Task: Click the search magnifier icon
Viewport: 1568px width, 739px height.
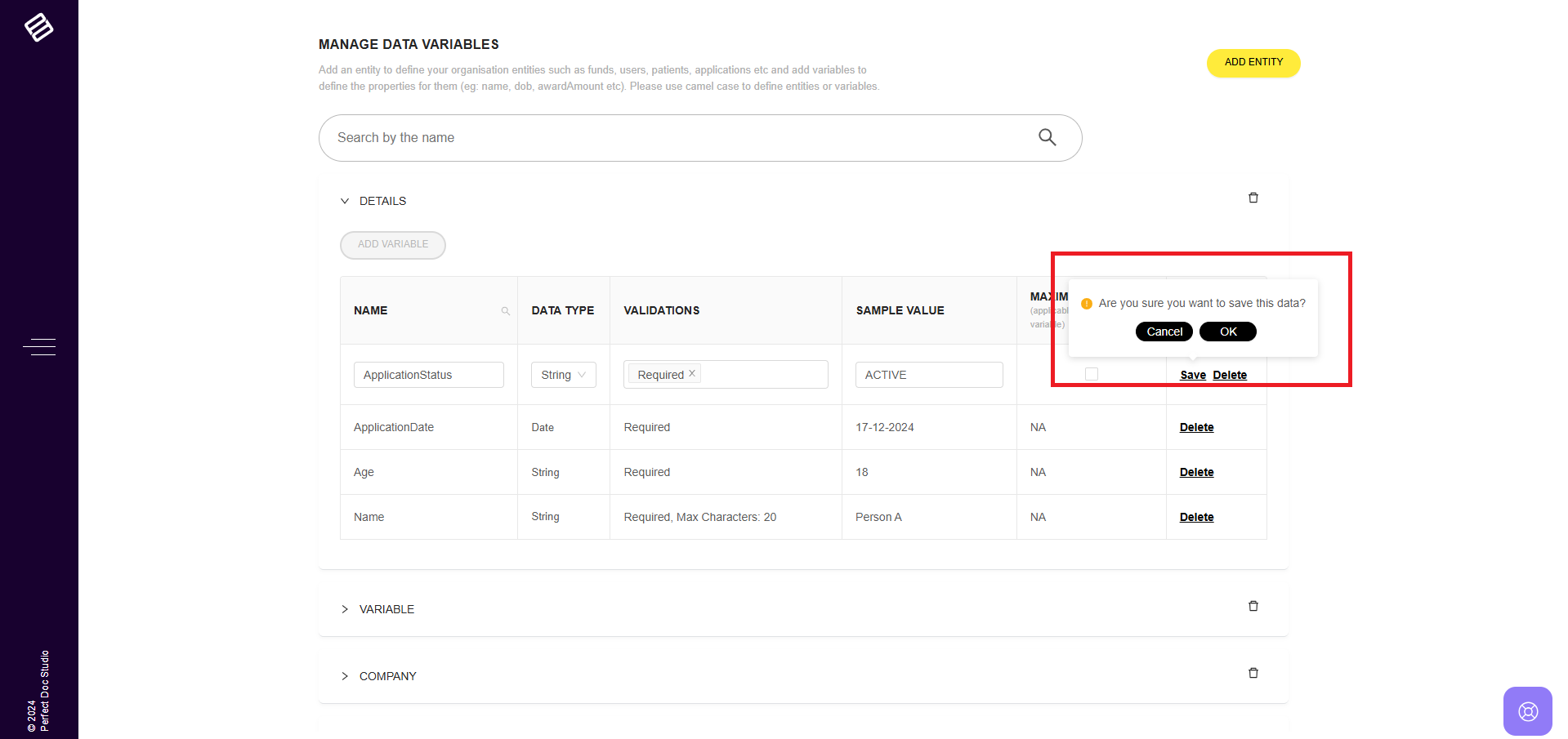Action: [1047, 137]
